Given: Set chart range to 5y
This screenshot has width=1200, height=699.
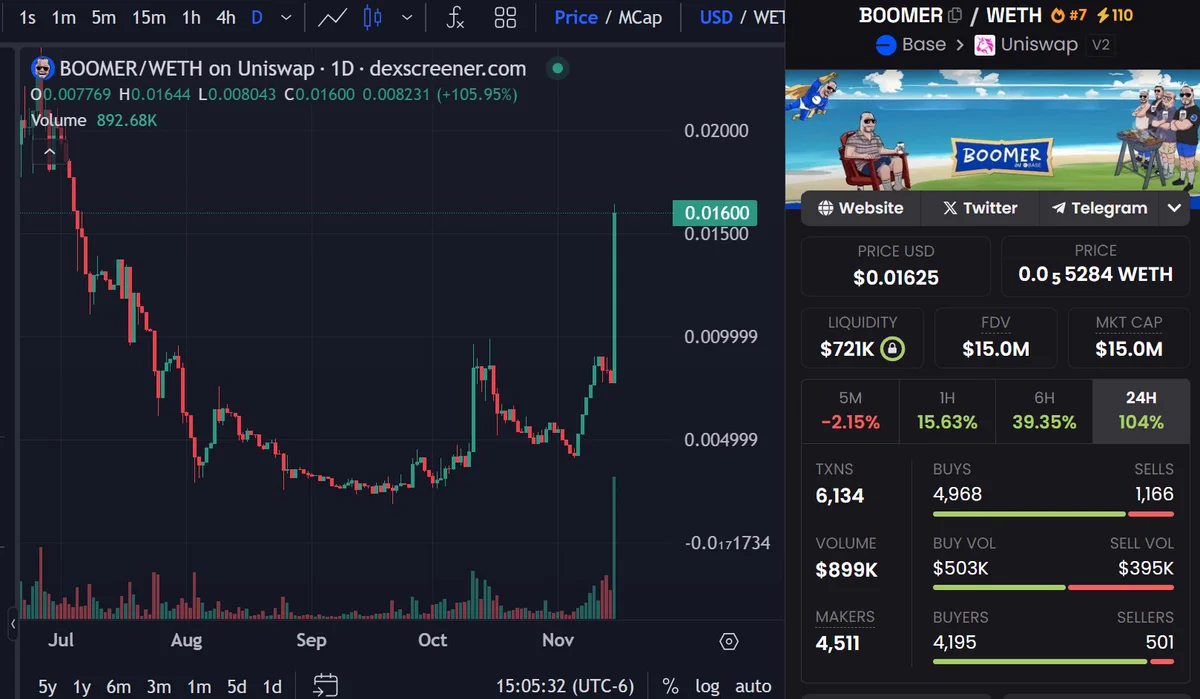Looking at the screenshot, I should [48, 686].
